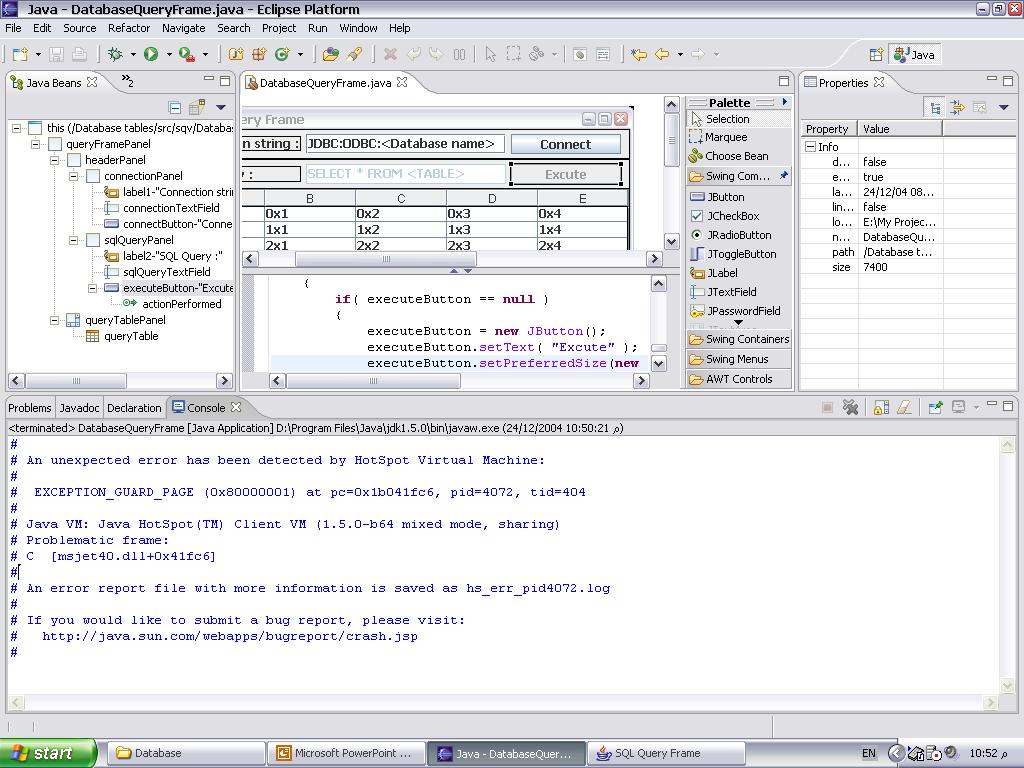Open the Run button dropdown arrow
The height and width of the screenshot is (768, 1024).
[168, 54]
